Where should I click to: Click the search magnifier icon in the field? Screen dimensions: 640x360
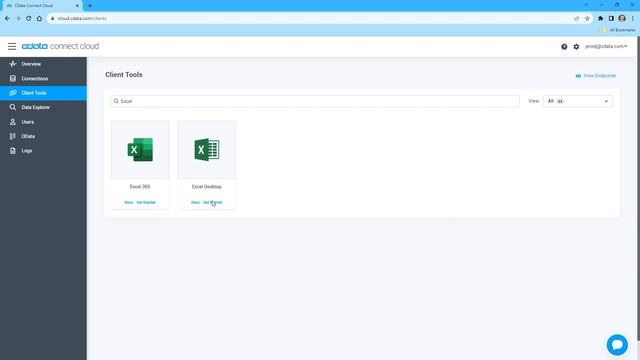(x=116, y=101)
